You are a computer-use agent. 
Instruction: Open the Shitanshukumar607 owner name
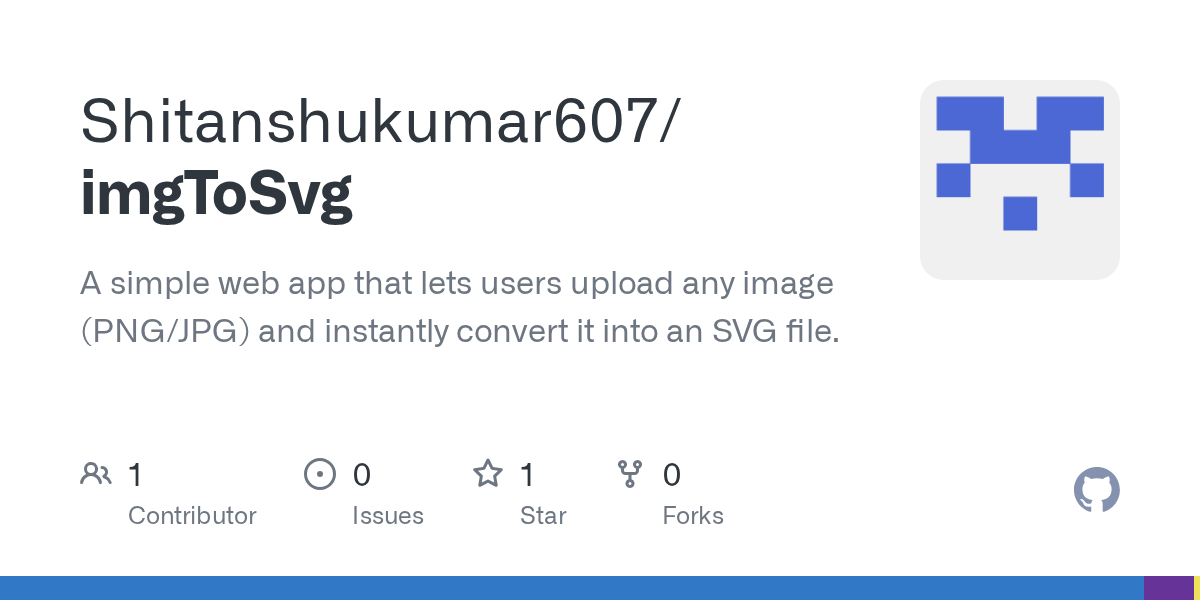[371, 122]
